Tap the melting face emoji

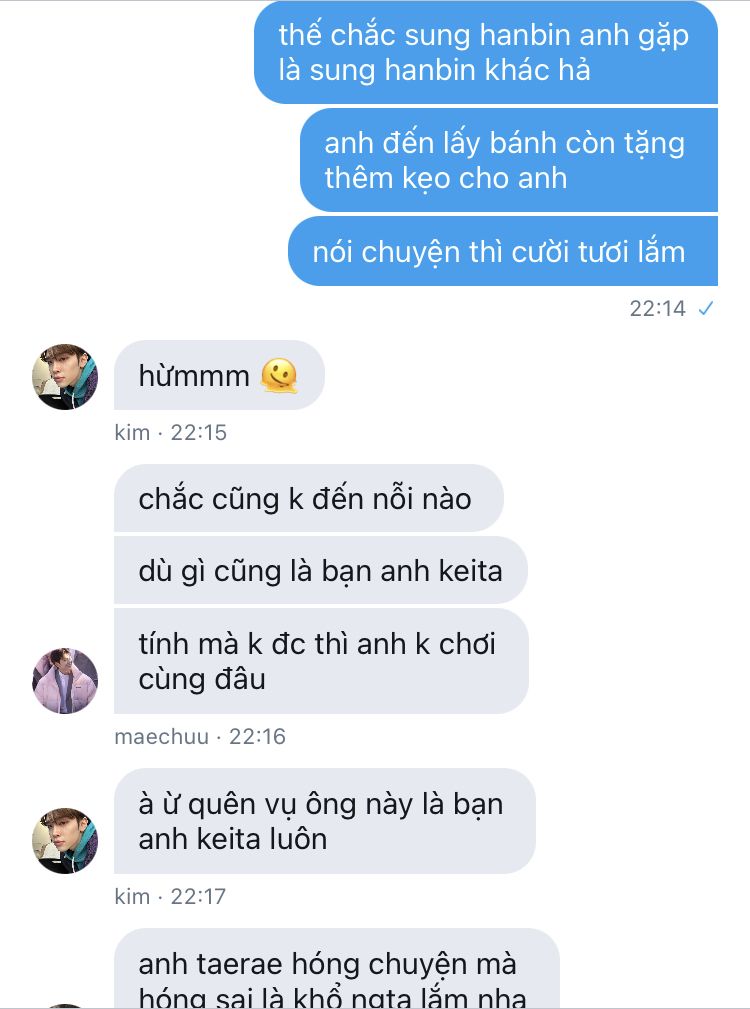coord(279,376)
